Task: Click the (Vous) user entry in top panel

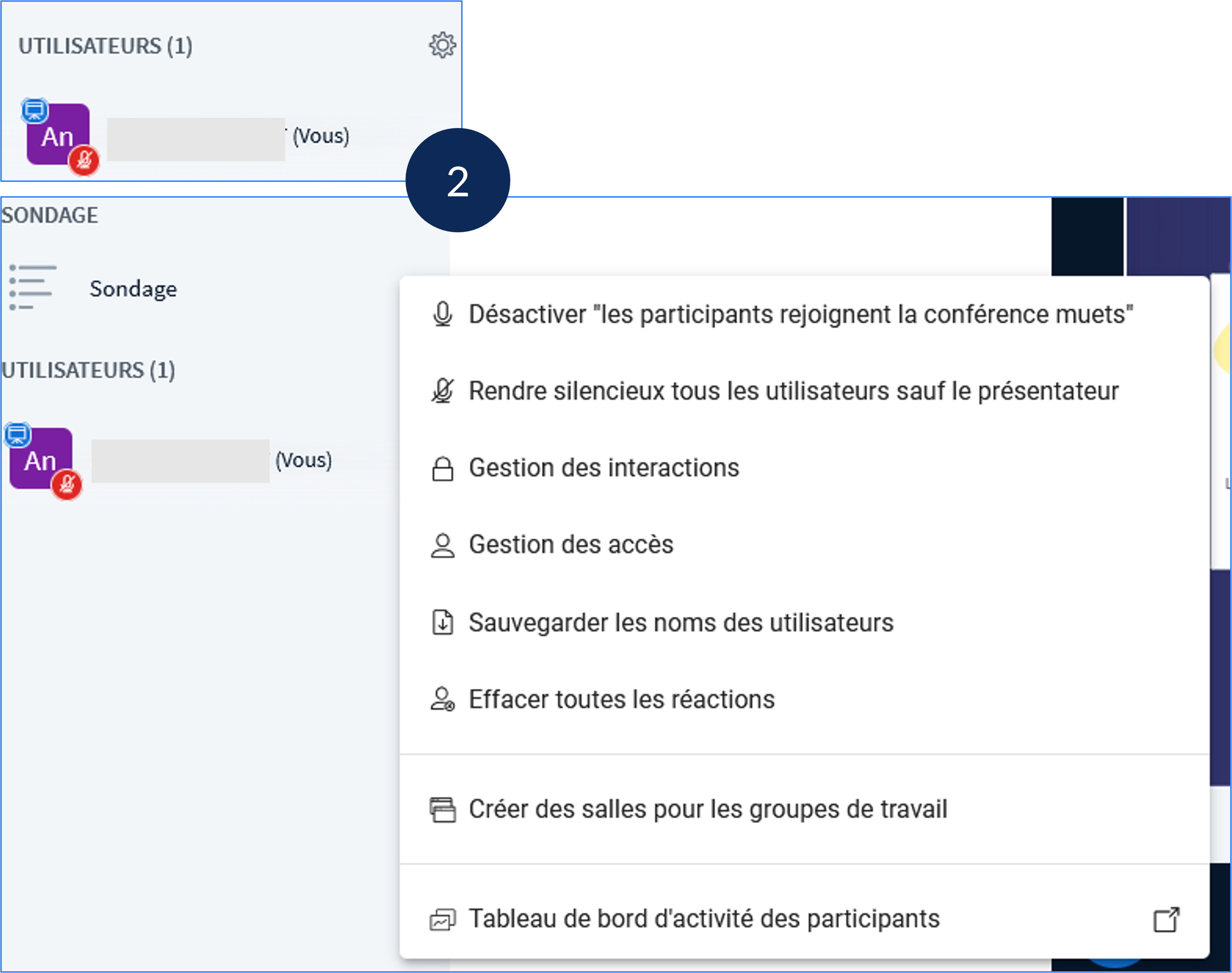Action: click(x=320, y=136)
